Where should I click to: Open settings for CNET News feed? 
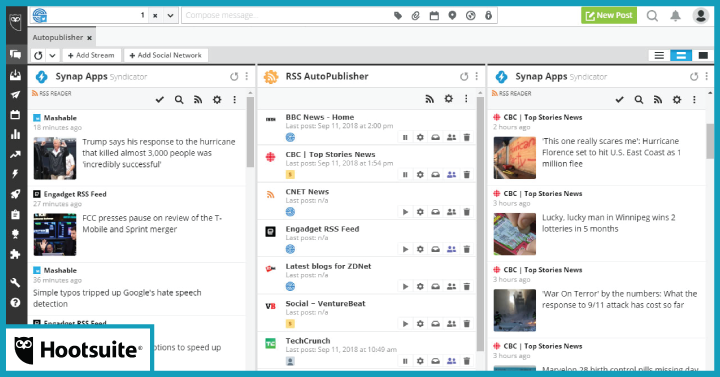tap(420, 212)
